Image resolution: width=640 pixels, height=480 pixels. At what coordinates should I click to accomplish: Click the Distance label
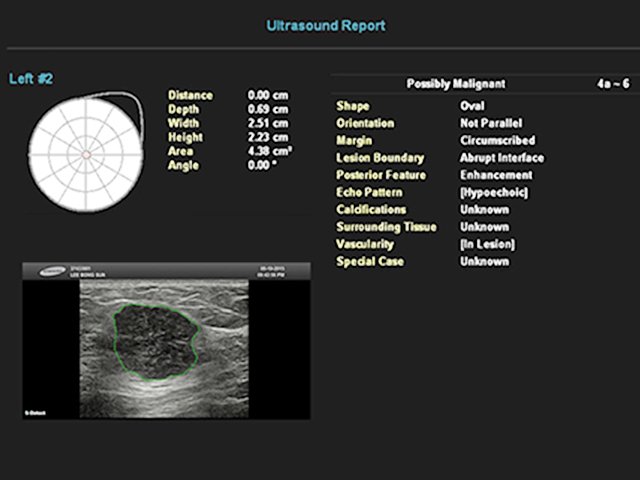pyautogui.click(x=190, y=96)
